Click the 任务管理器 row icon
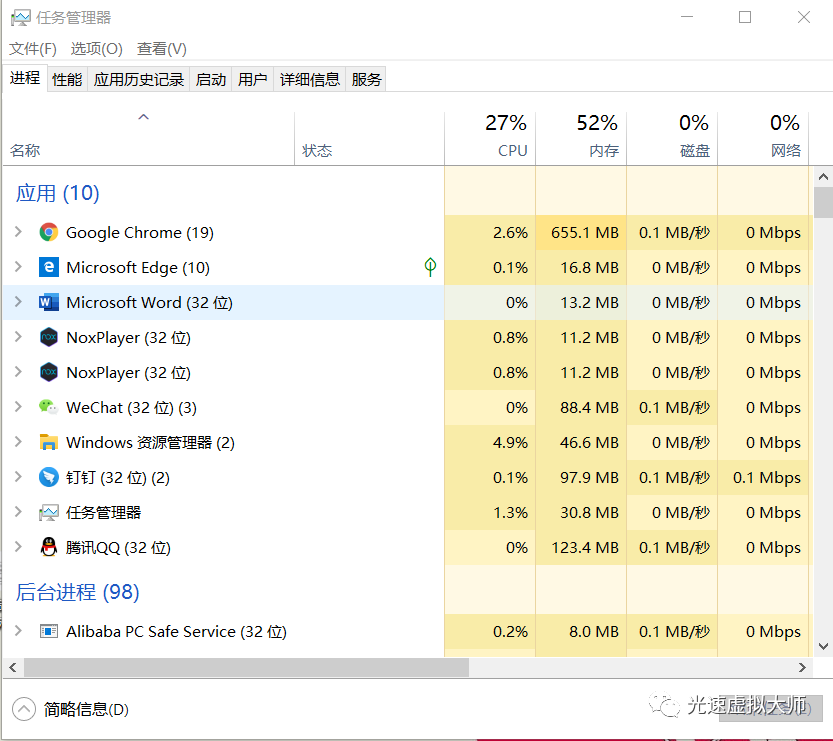This screenshot has height=741, width=833. (48, 513)
